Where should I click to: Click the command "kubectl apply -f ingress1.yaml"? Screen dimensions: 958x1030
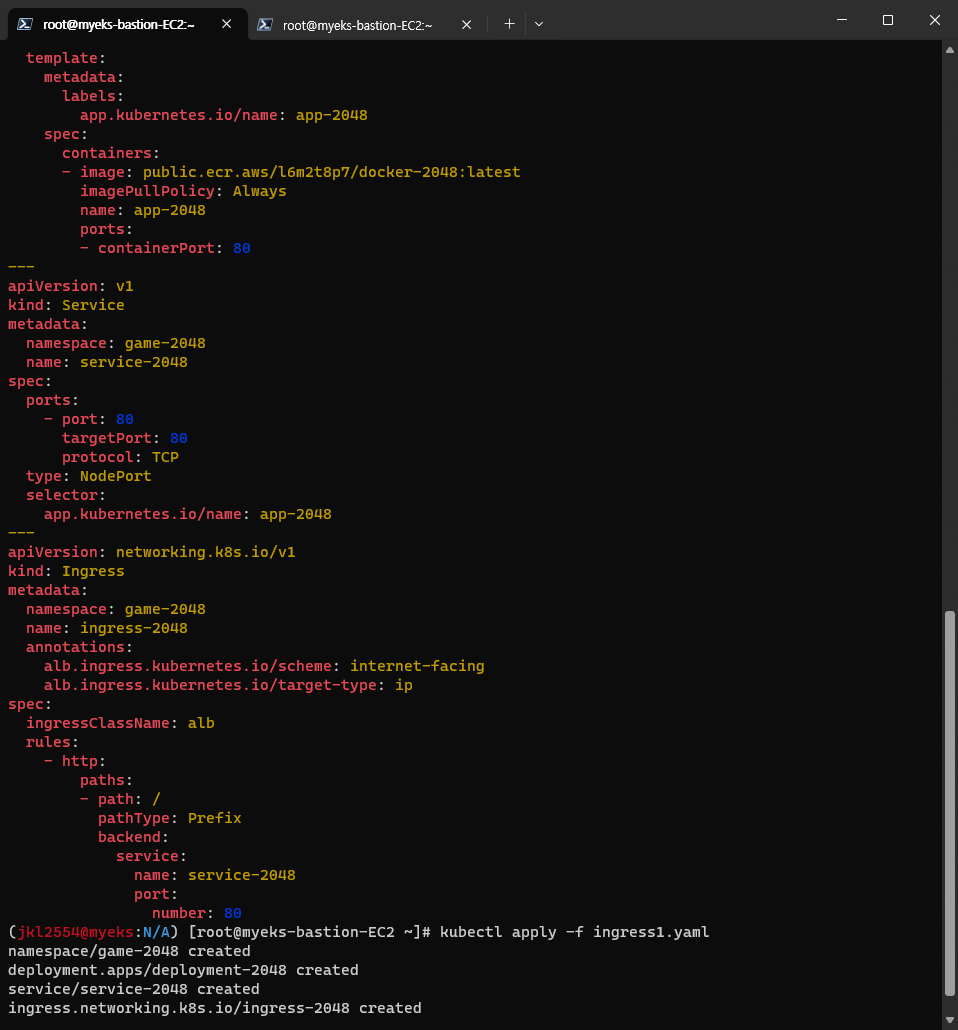(x=574, y=932)
